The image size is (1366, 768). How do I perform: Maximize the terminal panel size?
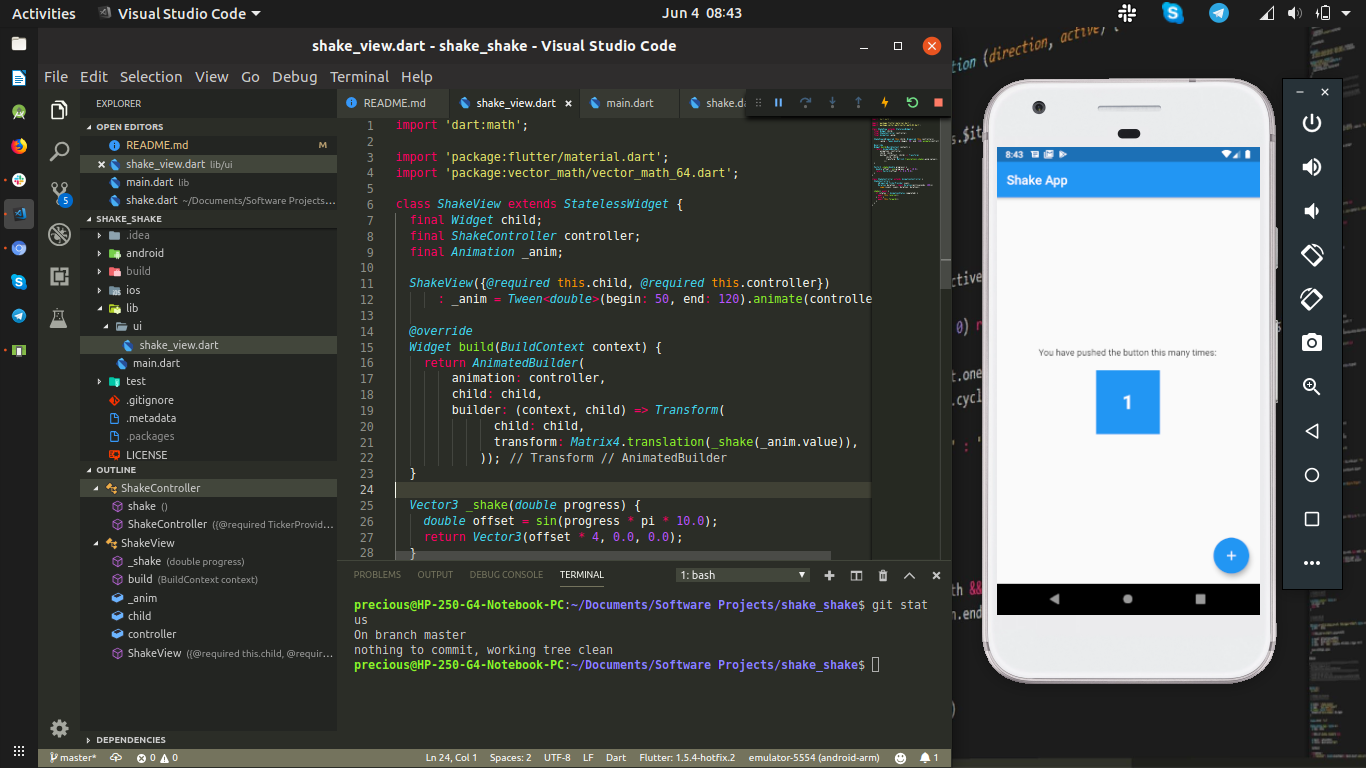(x=909, y=575)
